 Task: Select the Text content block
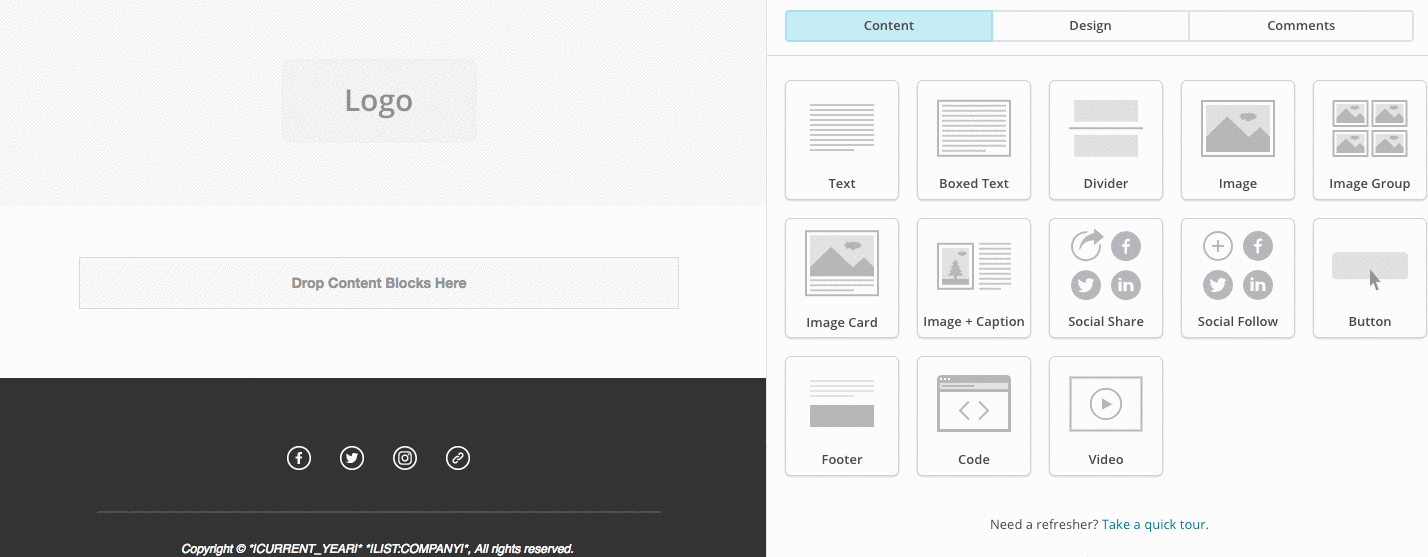[842, 140]
